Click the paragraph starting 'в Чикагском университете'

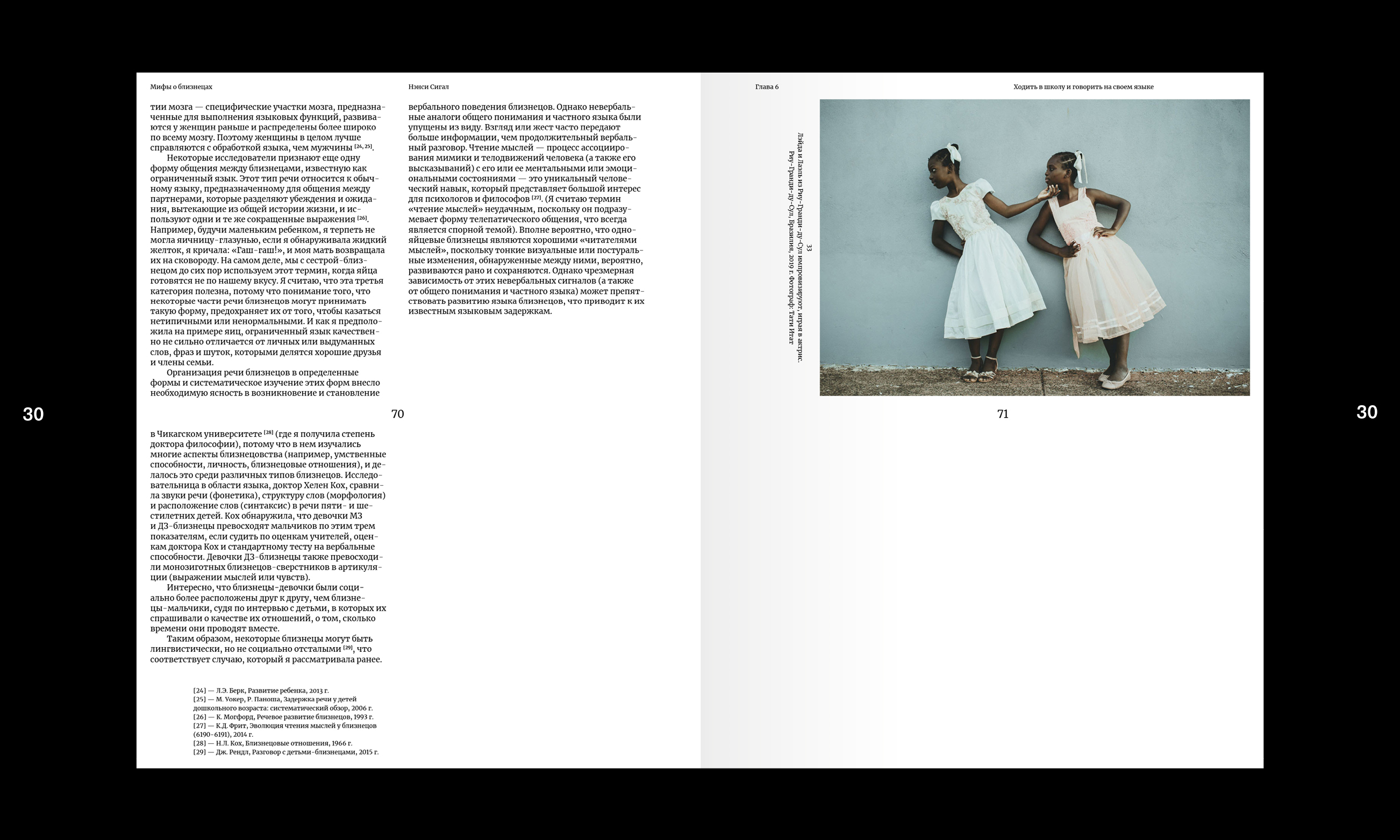[267, 506]
